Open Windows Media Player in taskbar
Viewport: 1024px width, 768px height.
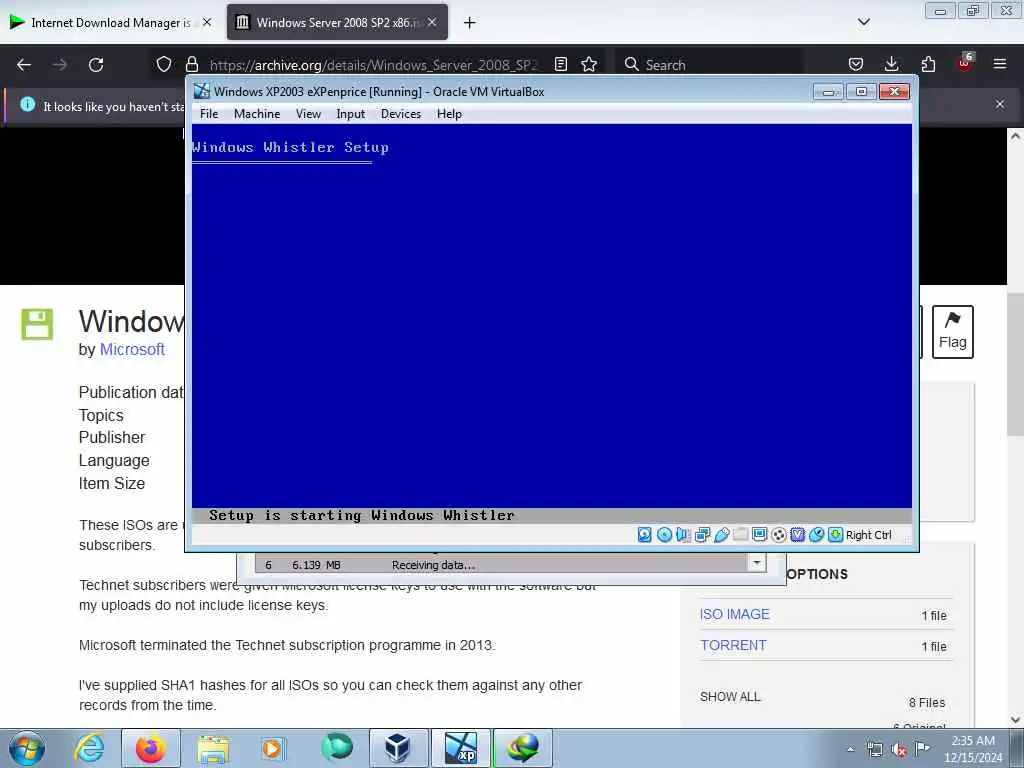(x=272, y=748)
